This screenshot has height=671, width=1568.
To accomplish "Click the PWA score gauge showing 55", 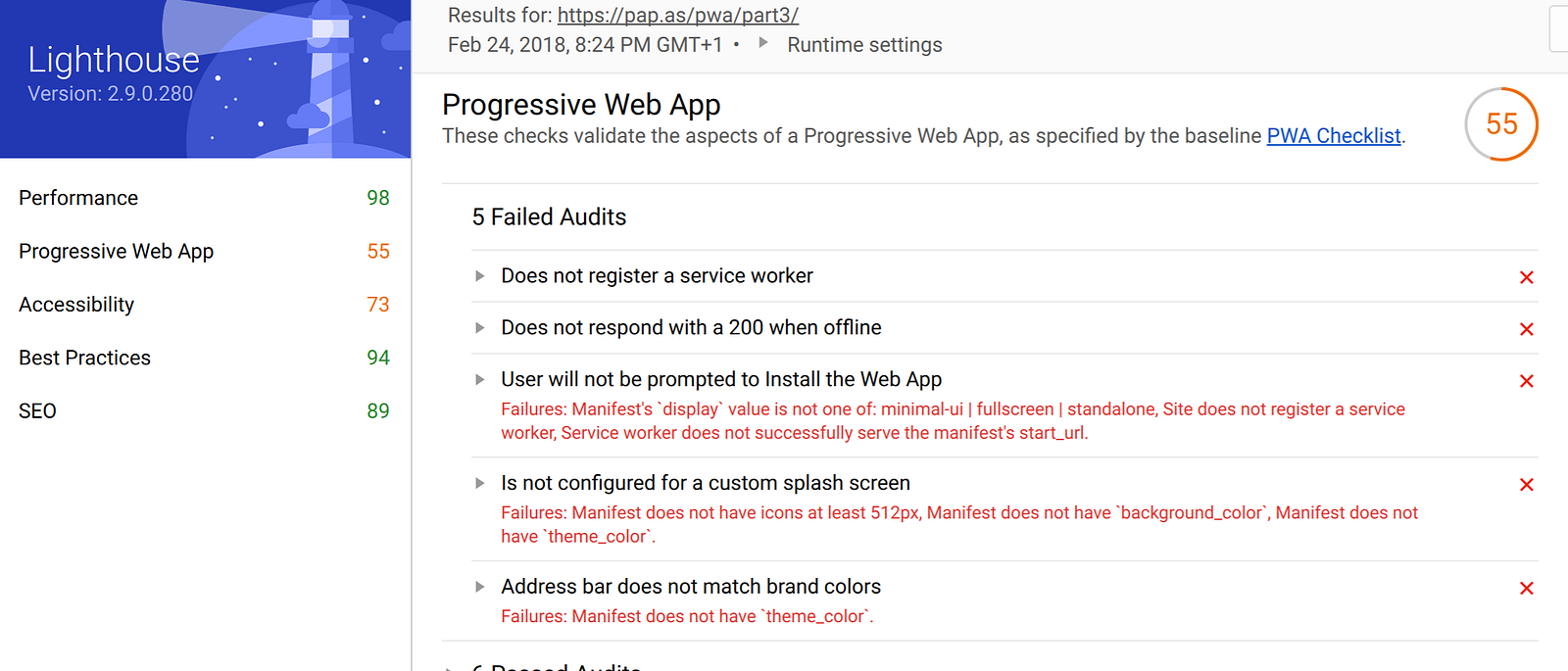I will click(x=1501, y=124).
